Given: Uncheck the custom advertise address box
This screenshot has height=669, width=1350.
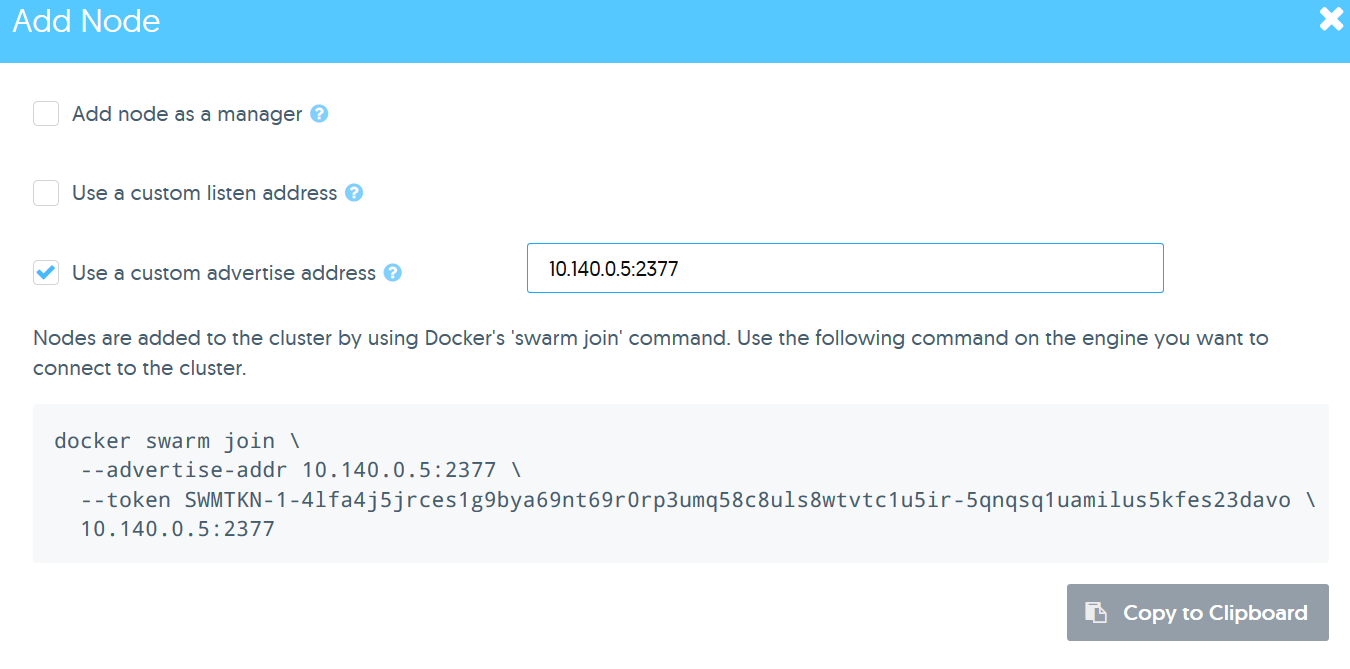Looking at the screenshot, I should (x=46, y=273).
